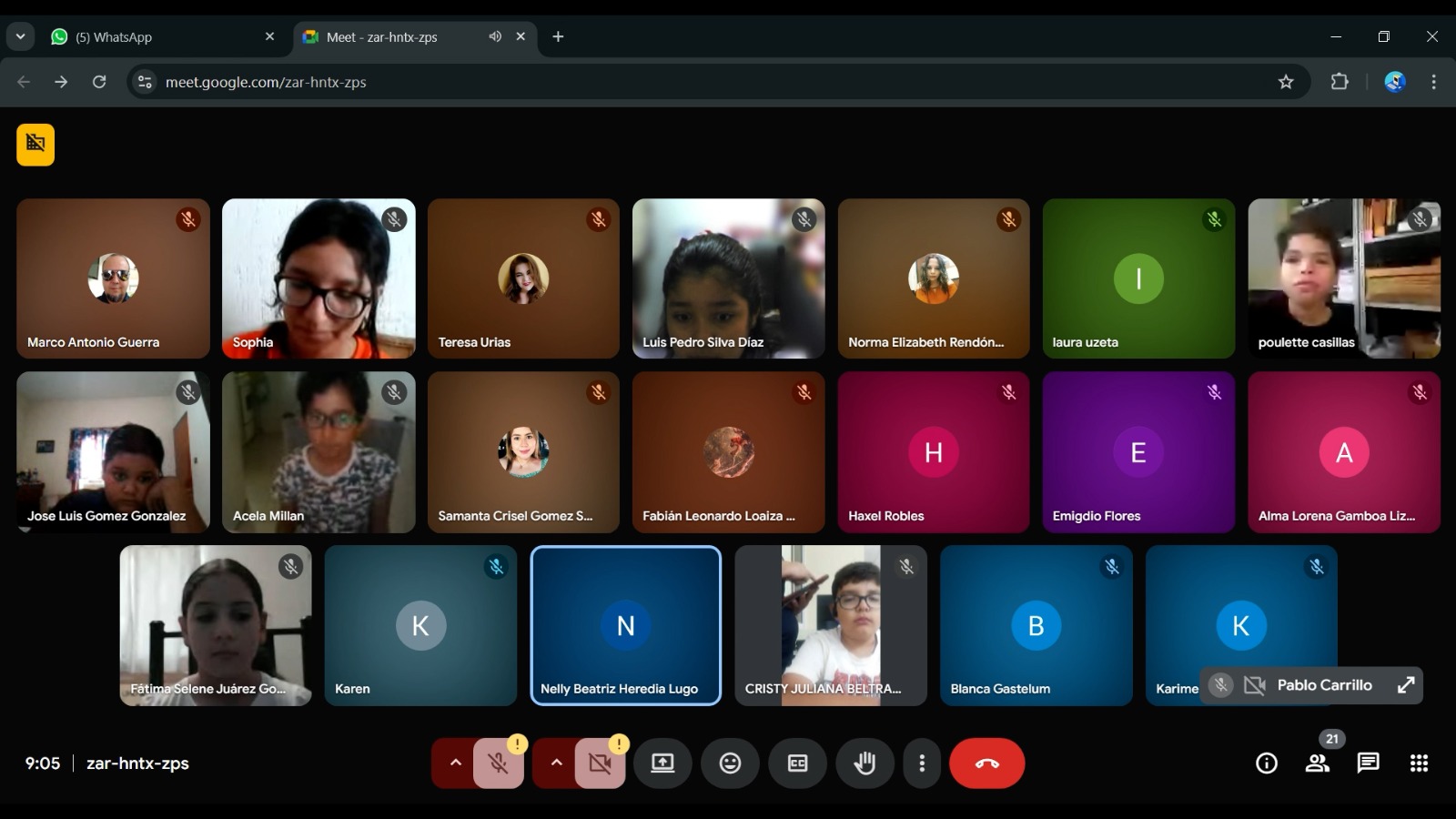Open the activities grid icon

[1419, 763]
